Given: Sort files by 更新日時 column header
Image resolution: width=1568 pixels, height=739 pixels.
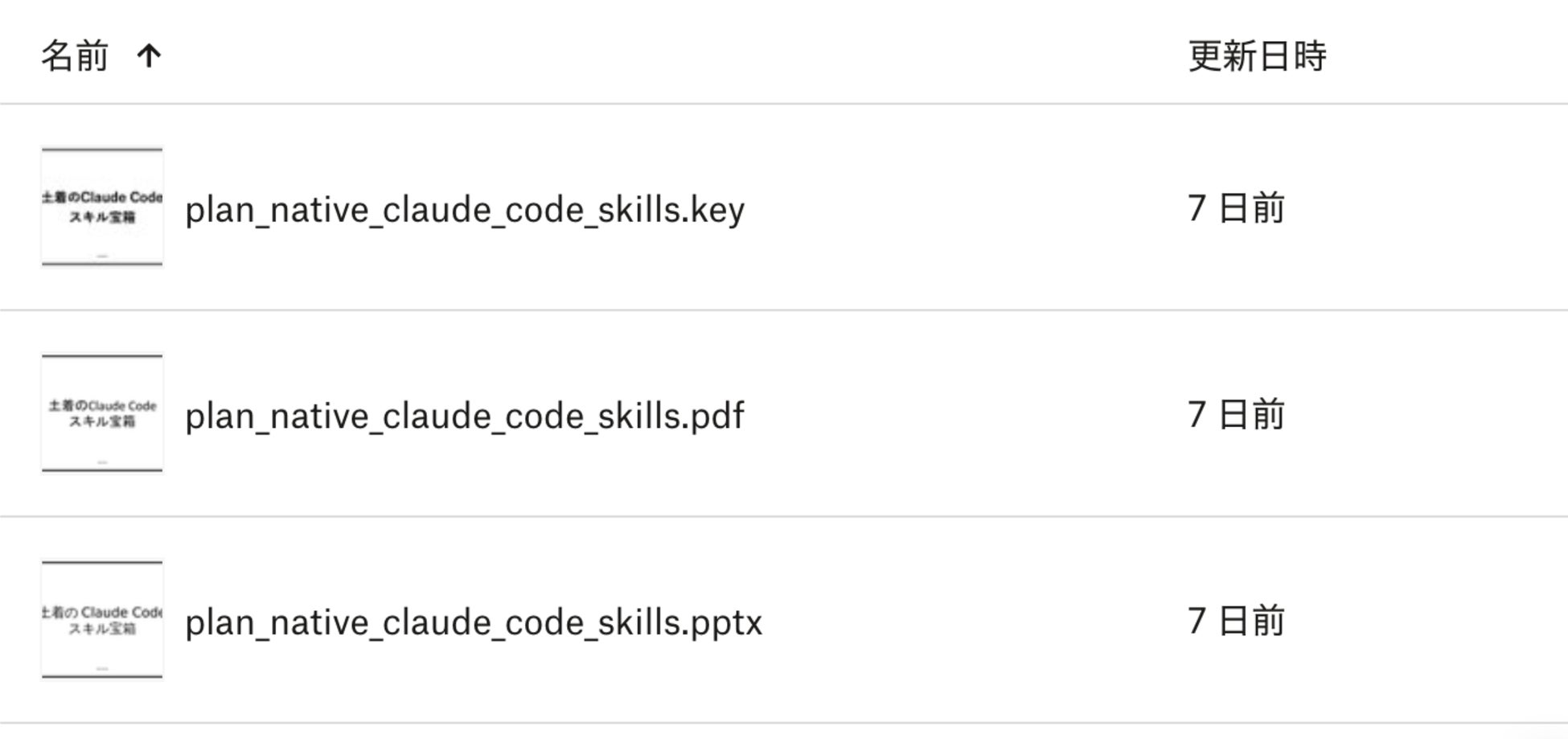Looking at the screenshot, I should [x=1257, y=56].
